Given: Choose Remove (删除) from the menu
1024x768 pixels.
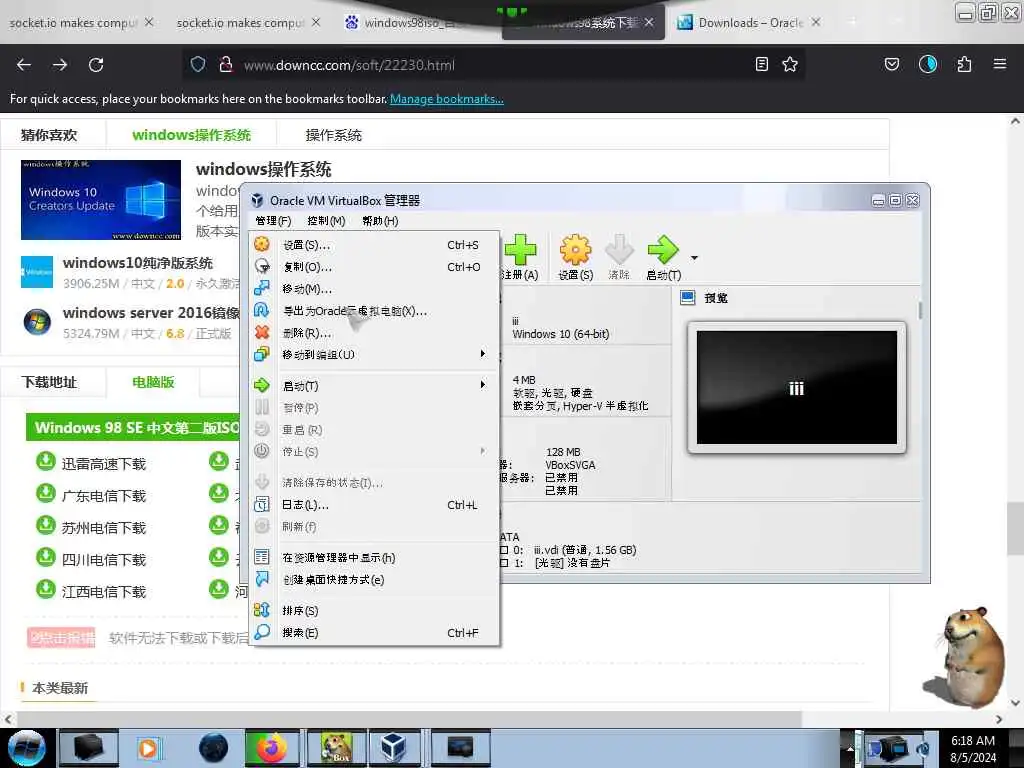Looking at the screenshot, I should click(375, 333).
